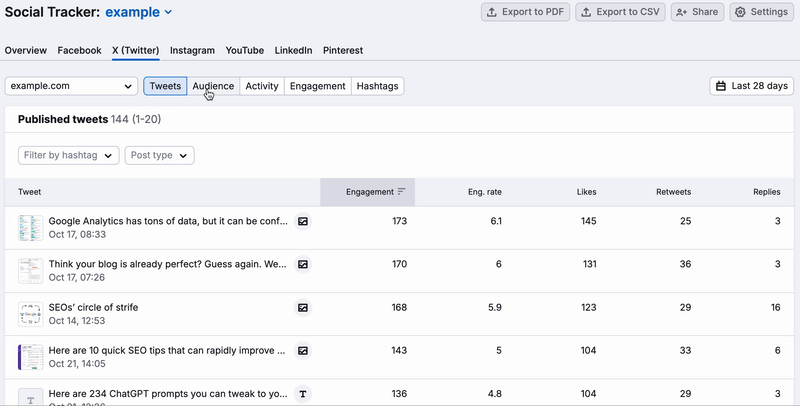800x406 pixels.
Task: Click the image post icon on 'SEOs' circle of strife'
Action: pos(303,308)
